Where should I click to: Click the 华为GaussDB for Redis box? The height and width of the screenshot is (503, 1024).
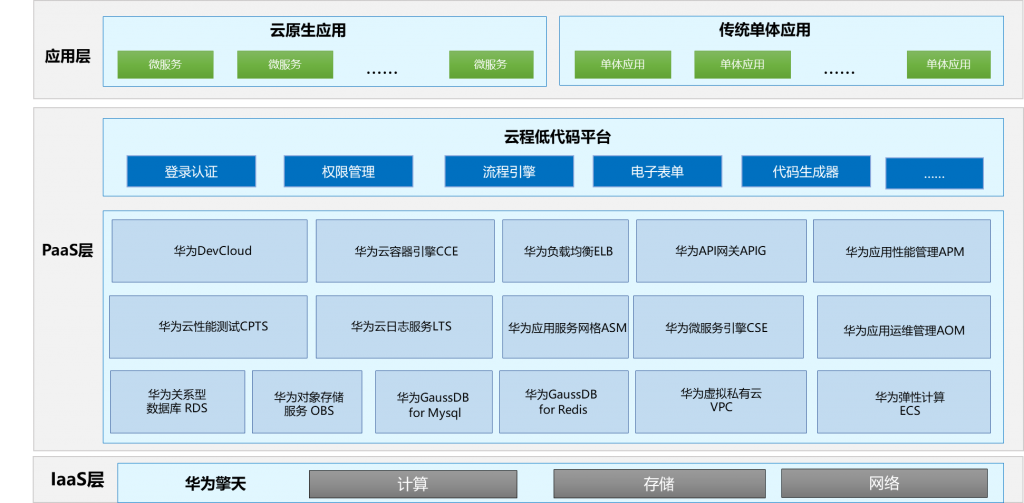click(x=564, y=402)
